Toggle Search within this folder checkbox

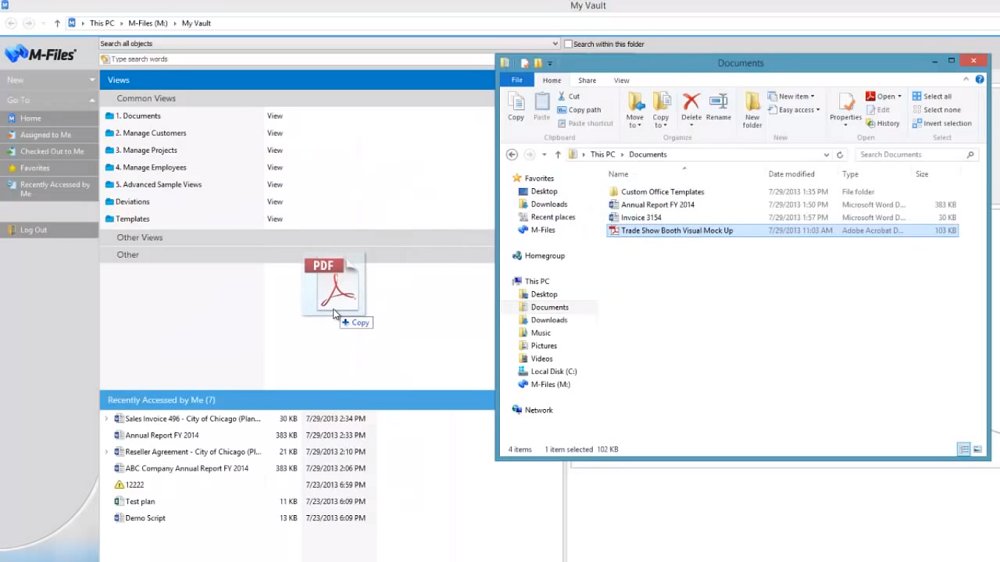(x=568, y=44)
